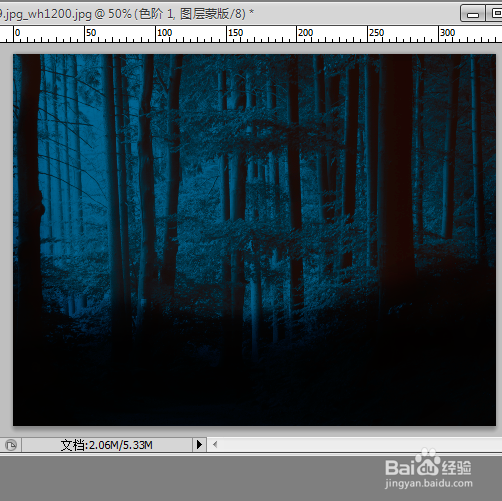
Task: Minimize the document window
Action: click(x=473, y=14)
